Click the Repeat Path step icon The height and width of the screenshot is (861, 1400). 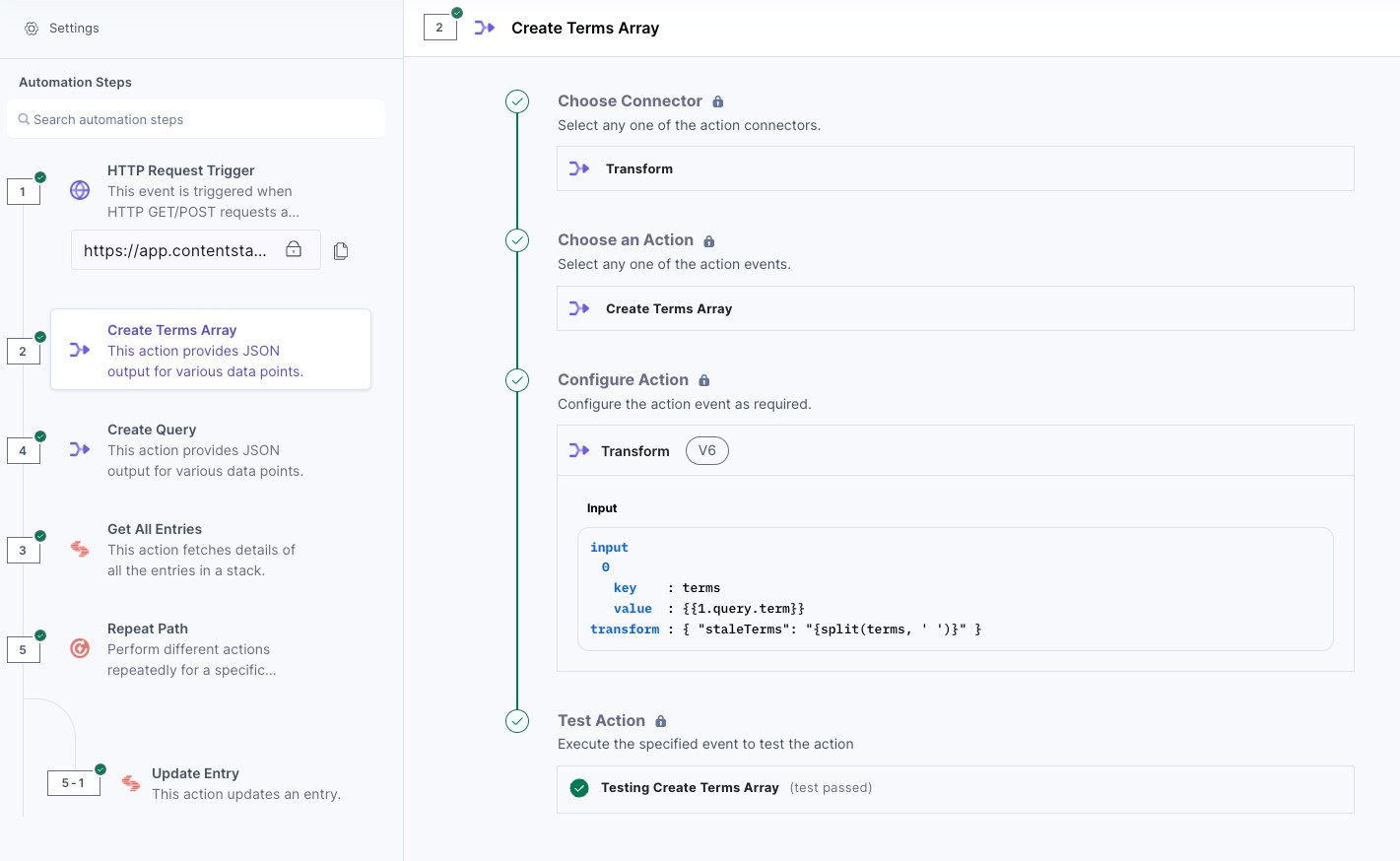(x=80, y=648)
